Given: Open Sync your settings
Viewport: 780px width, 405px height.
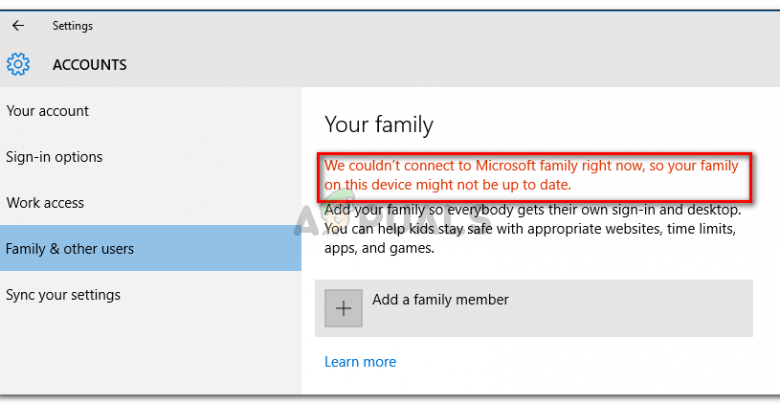Looking at the screenshot, I should [x=63, y=295].
